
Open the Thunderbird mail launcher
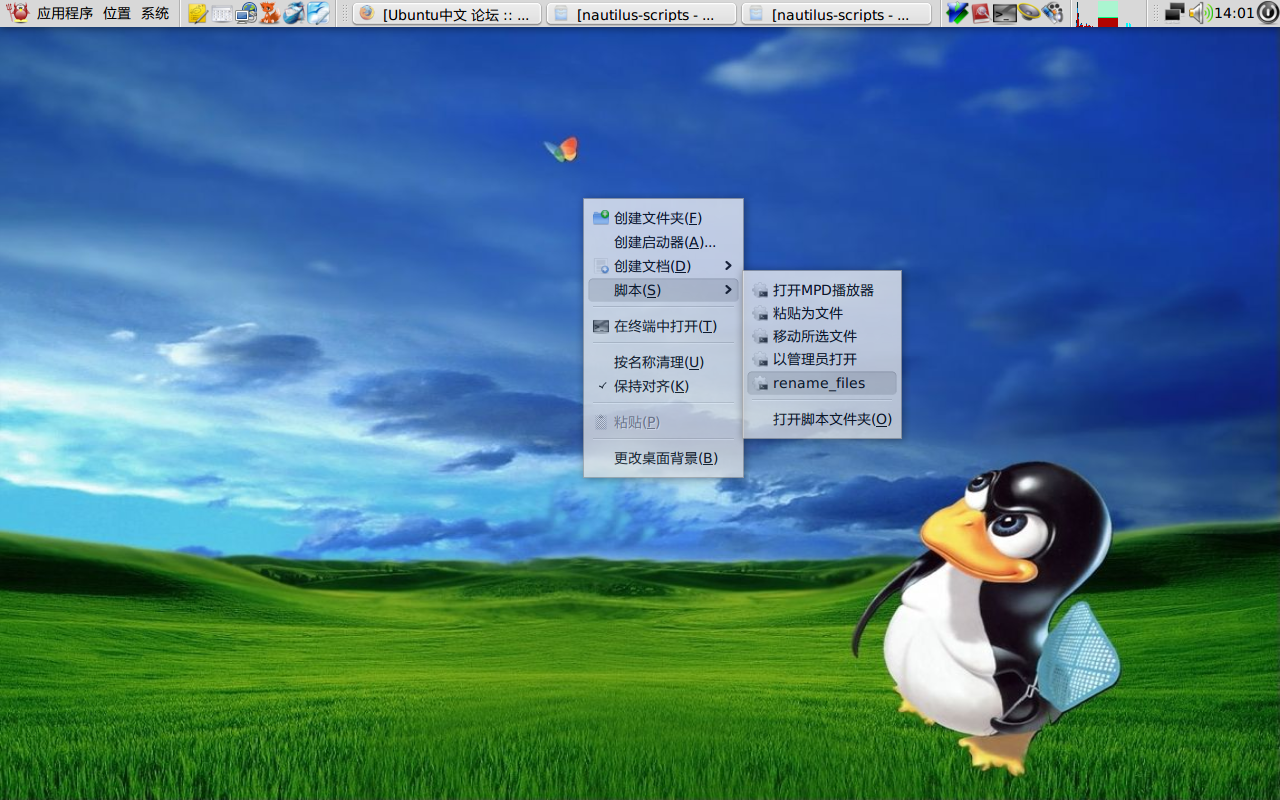(x=294, y=13)
